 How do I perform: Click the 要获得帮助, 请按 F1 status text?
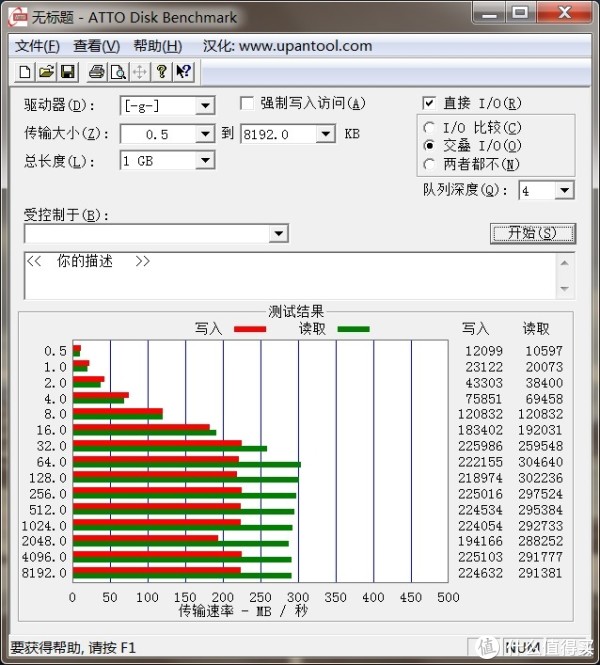73,648
